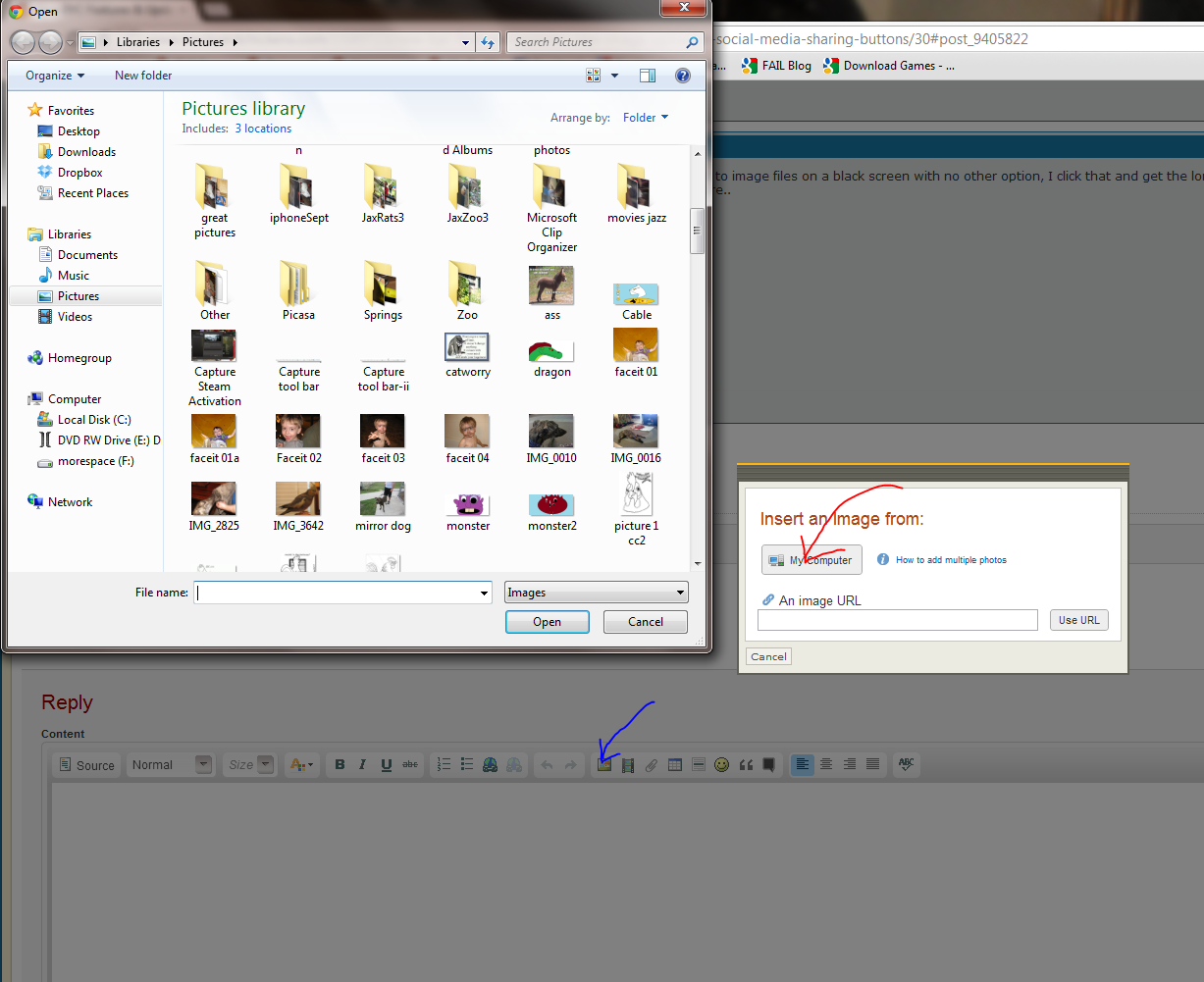Open the Organize menu
Screen dimensions: 1204x982
[55, 76]
